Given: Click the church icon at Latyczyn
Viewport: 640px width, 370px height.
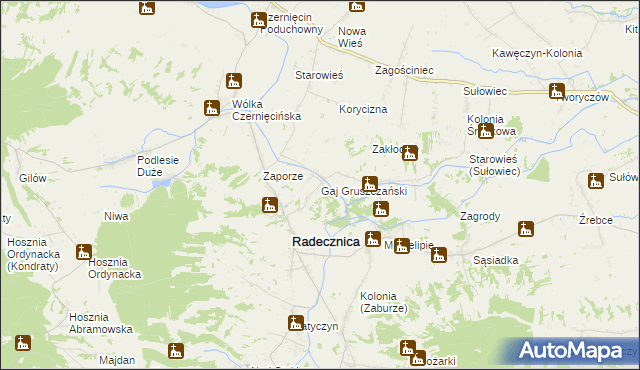Looking at the screenshot, I should 296,323.
